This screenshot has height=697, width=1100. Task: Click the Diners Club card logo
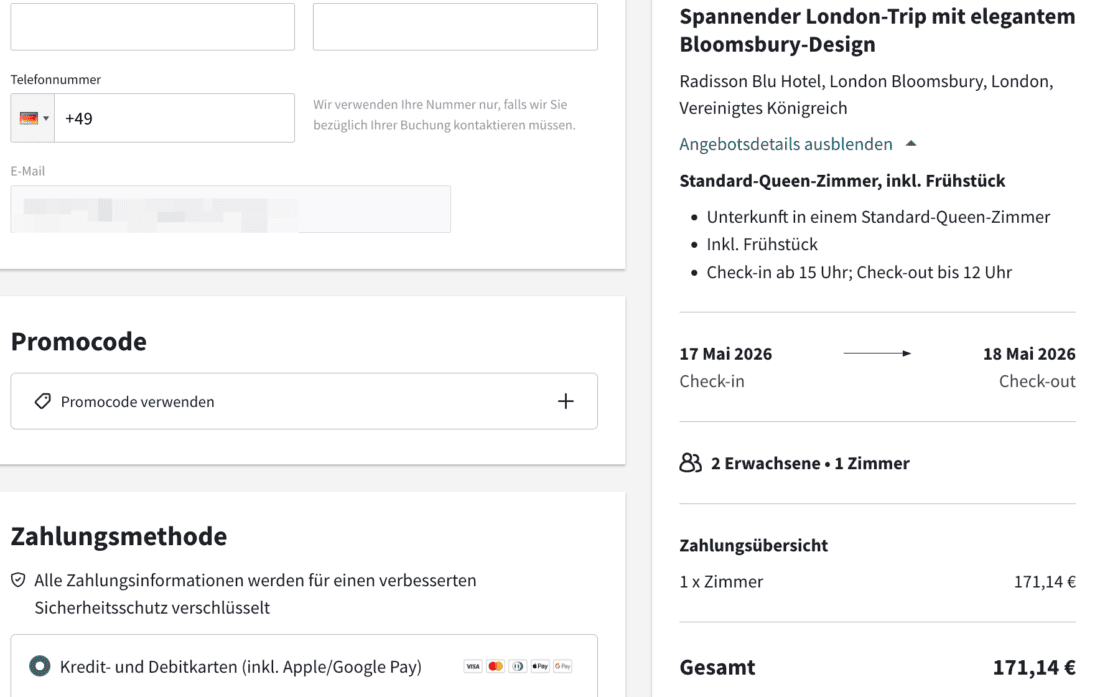pyautogui.click(x=518, y=666)
